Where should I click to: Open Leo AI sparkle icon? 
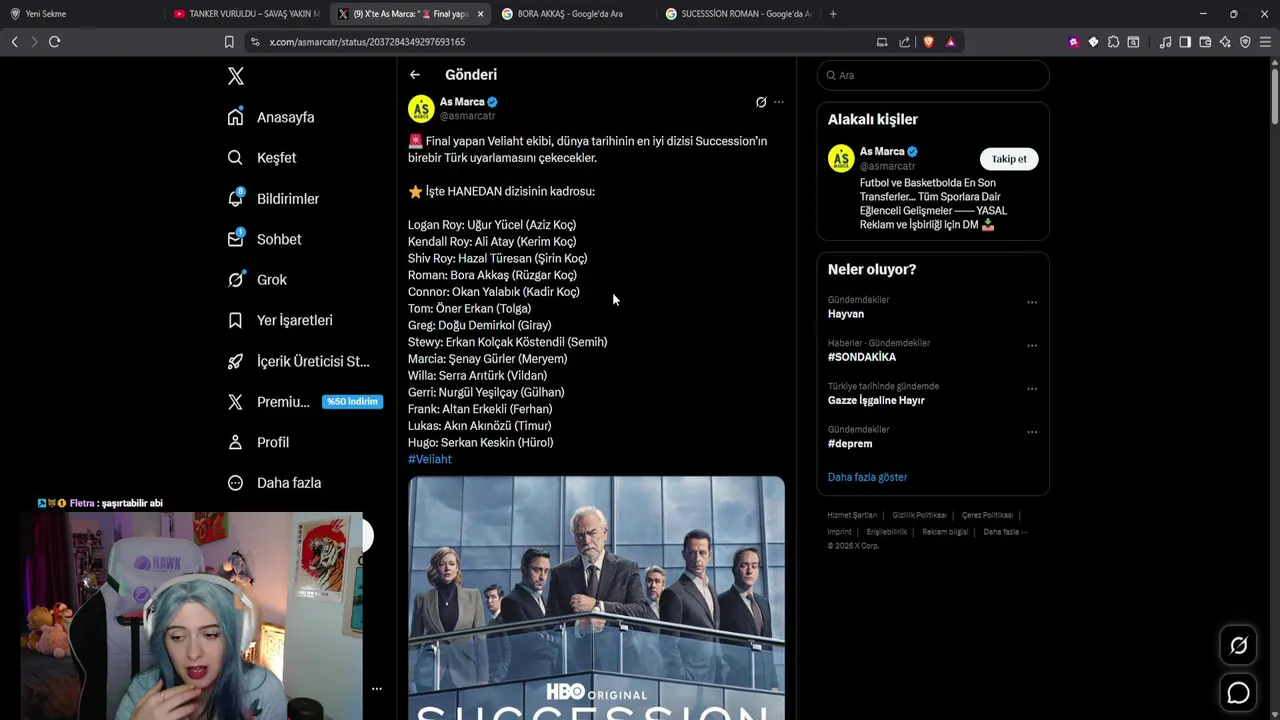1225,42
